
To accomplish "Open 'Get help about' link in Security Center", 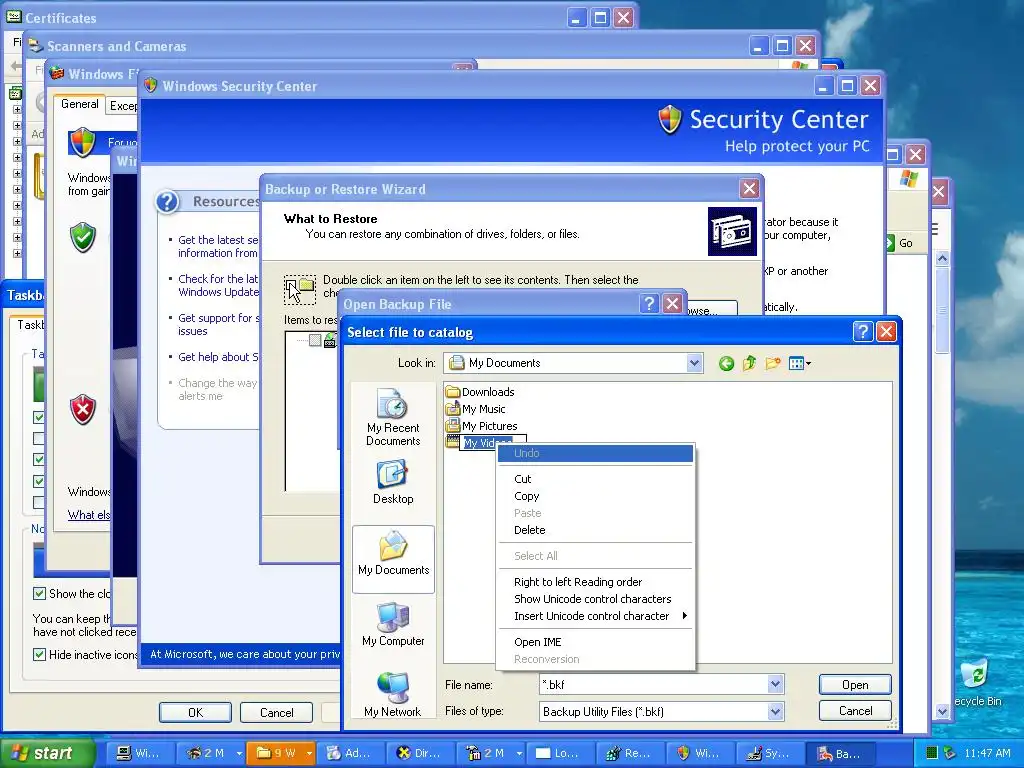I will pos(218,357).
